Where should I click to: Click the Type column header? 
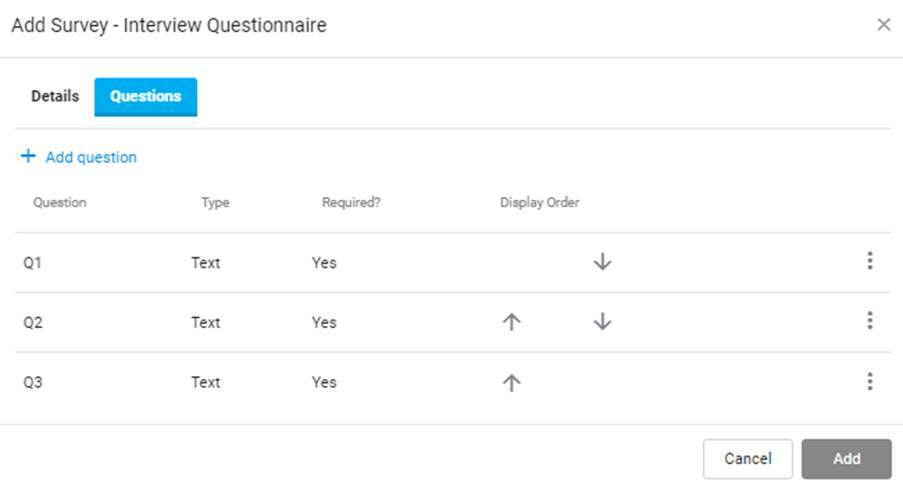215,203
